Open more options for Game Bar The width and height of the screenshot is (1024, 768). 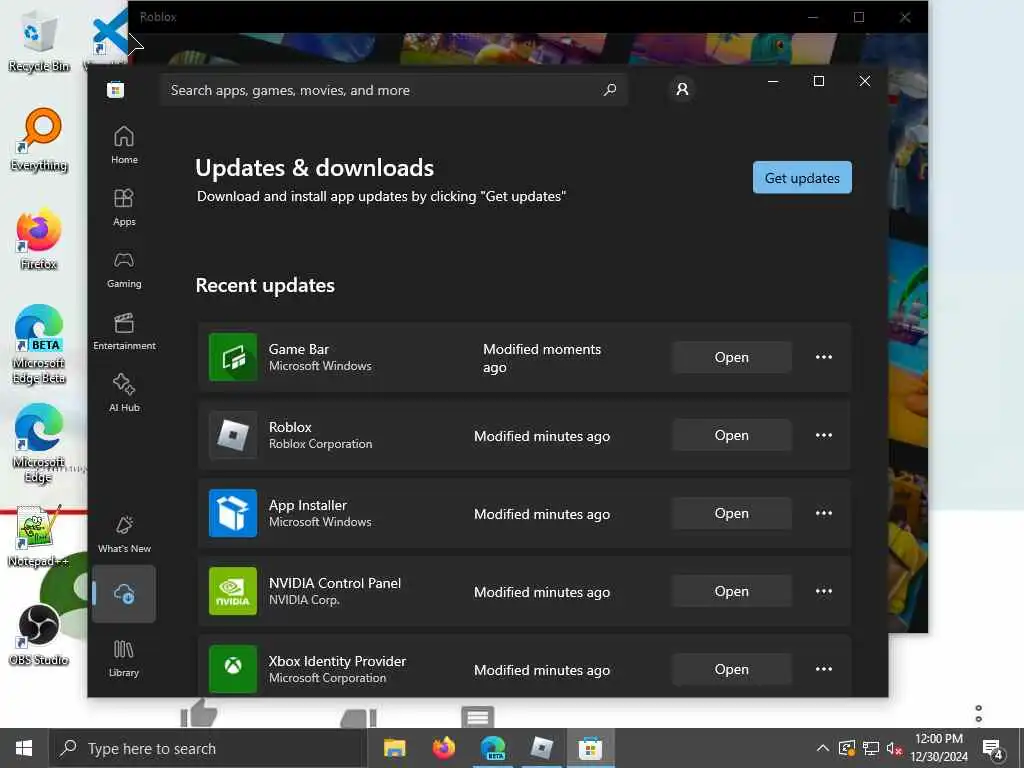pyautogui.click(x=824, y=357)
